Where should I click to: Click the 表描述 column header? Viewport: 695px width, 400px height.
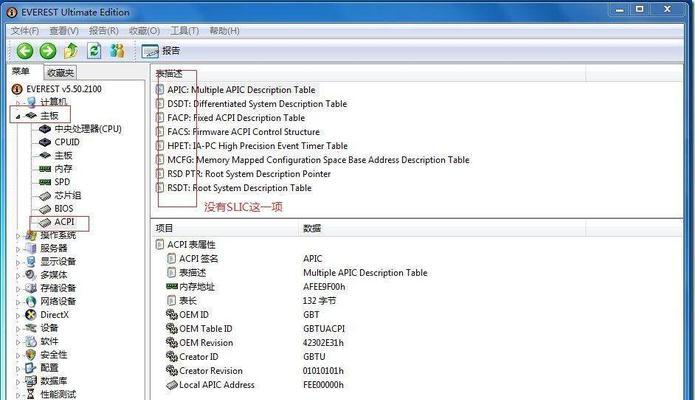click(368, 73)
